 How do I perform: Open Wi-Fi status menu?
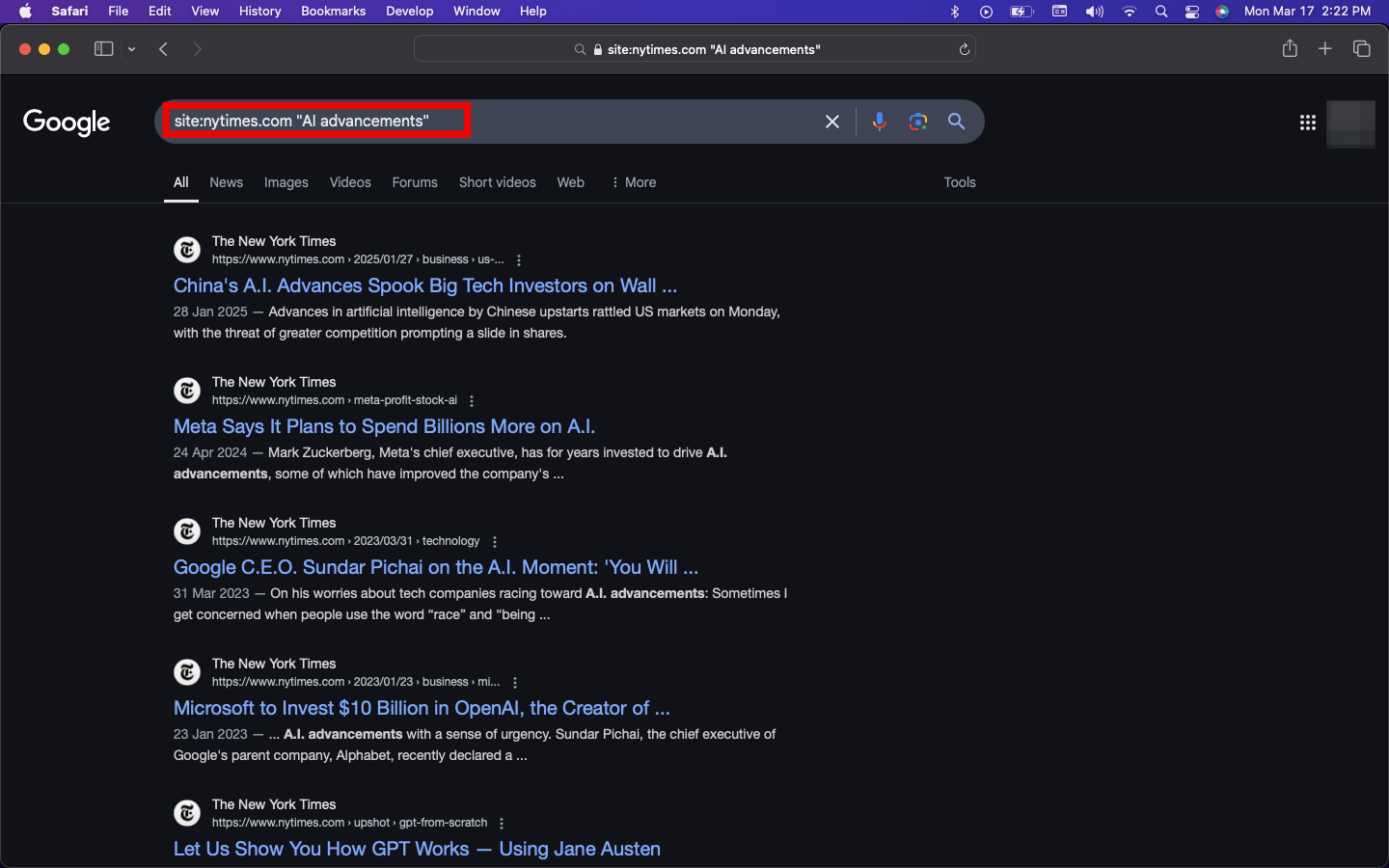click(x=1129, y=12)
